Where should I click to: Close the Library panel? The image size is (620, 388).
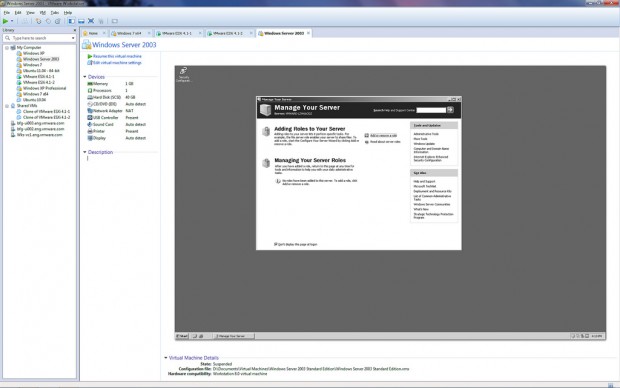pyautogui.click(x=74, y=30)
